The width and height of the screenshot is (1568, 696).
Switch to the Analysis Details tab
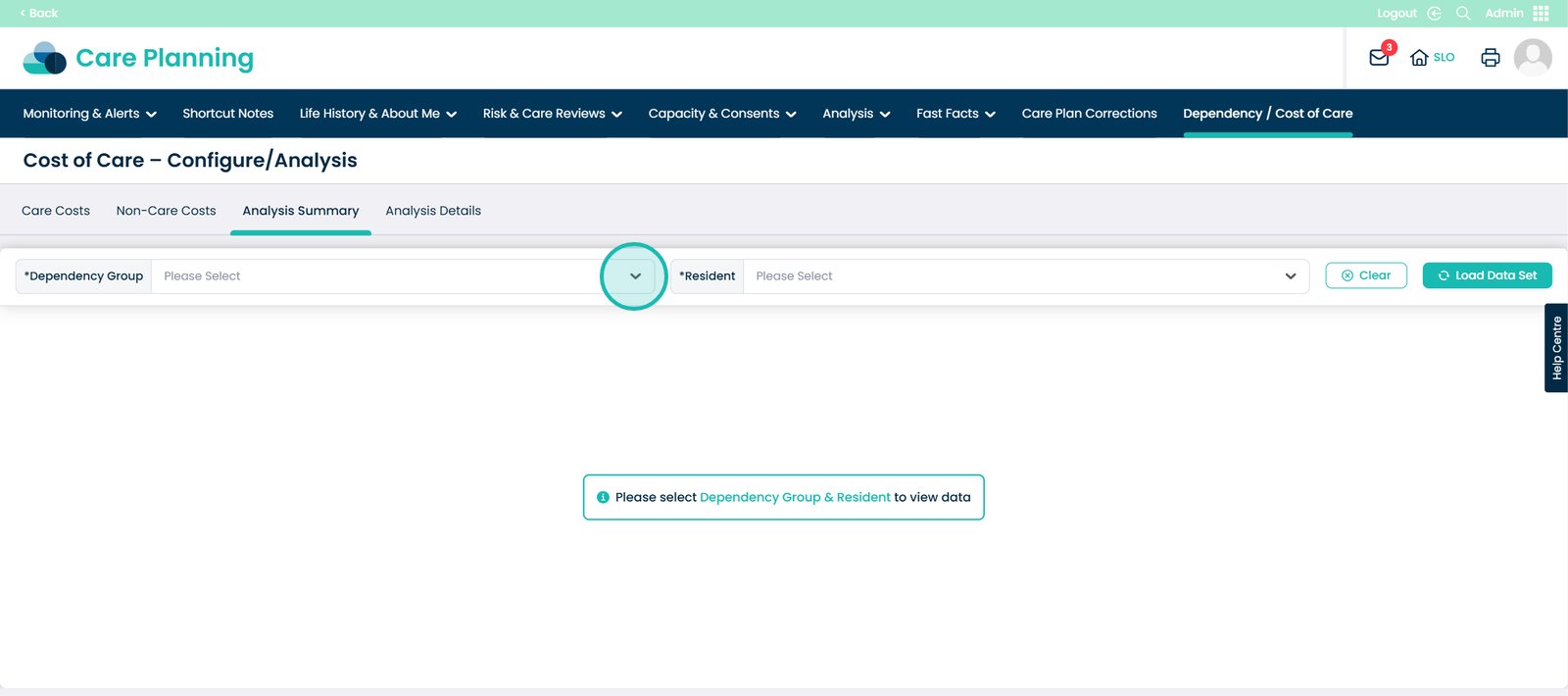coord(433,211)
